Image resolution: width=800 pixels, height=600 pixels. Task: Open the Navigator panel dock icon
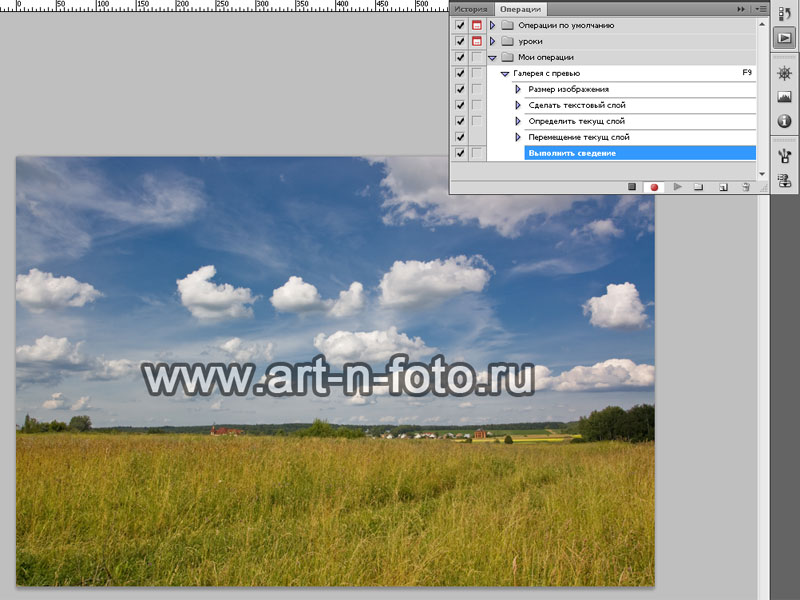pos(784,73)
